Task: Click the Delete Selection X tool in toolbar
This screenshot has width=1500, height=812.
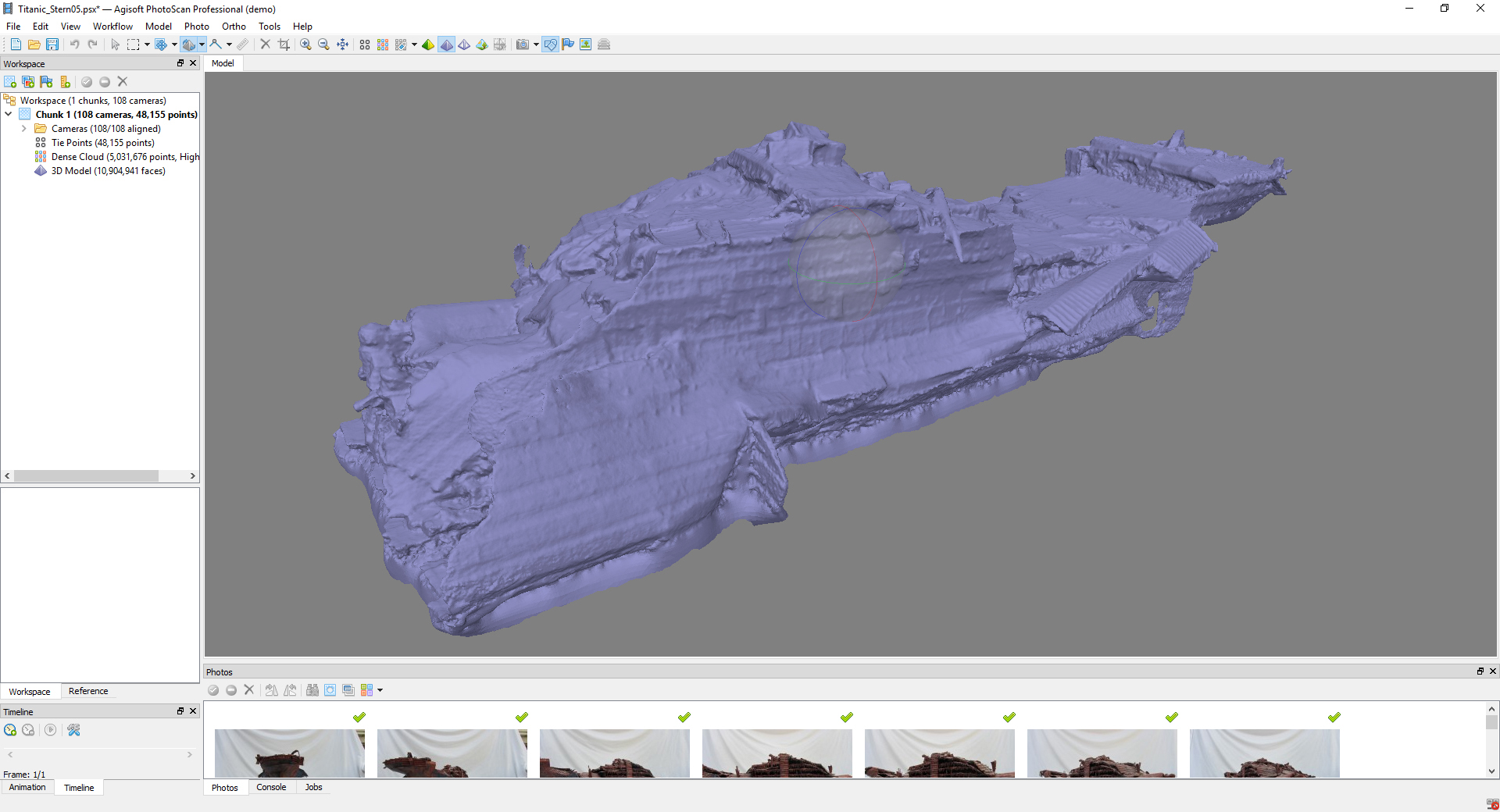Action: [x=265, y=45]
